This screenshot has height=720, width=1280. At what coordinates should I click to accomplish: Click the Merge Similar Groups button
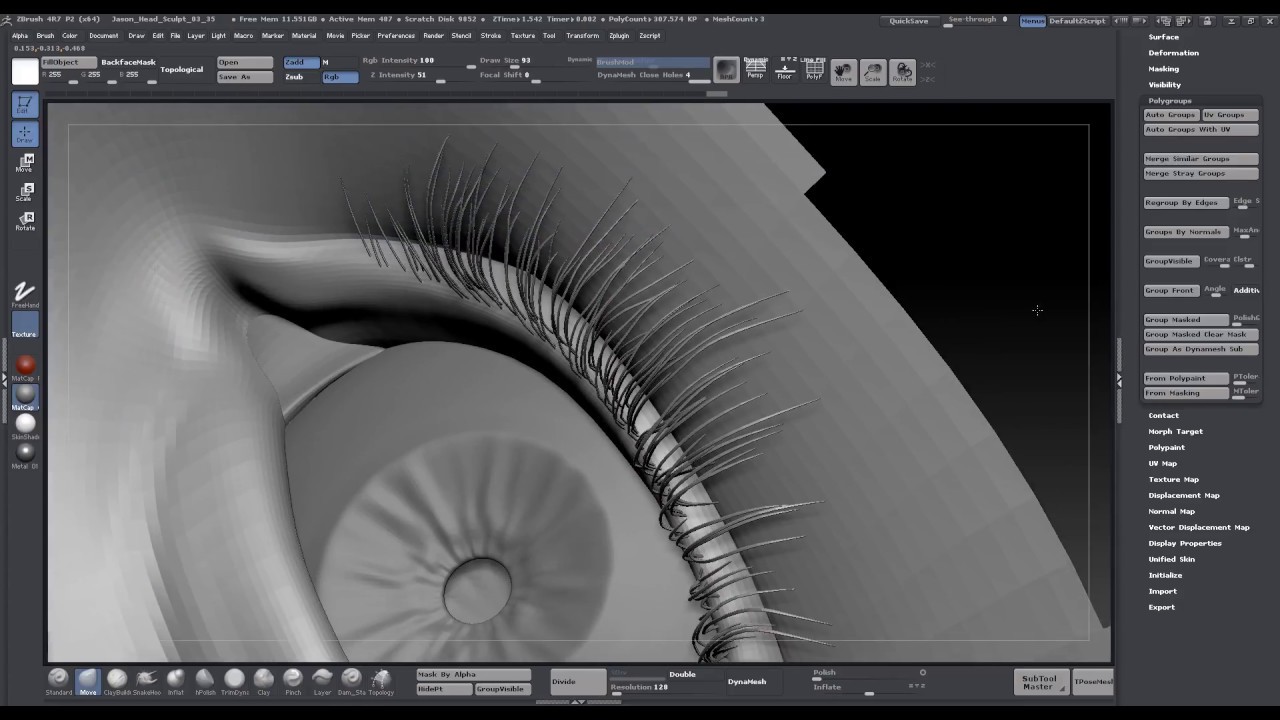point(1201,159)
